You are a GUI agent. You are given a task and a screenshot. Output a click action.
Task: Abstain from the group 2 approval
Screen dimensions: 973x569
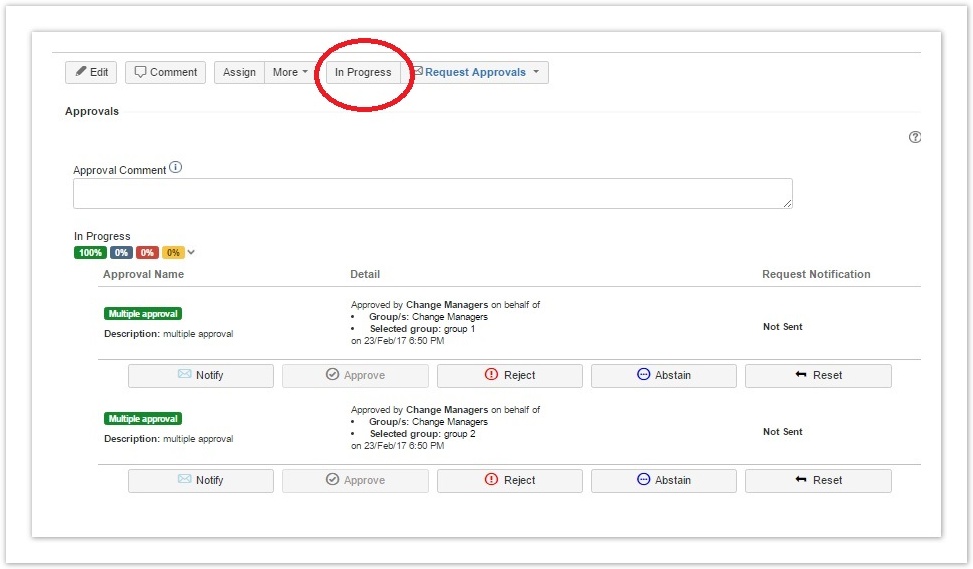click(663, 480)
